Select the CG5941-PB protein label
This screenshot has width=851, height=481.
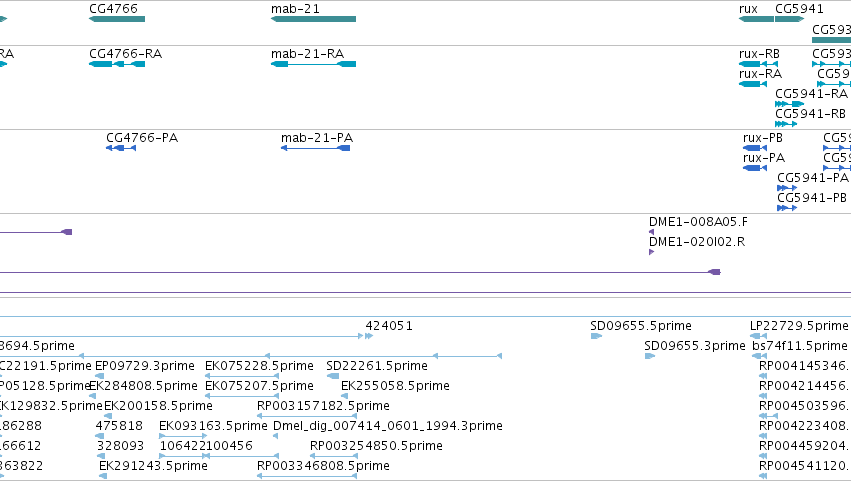(x=812, y=198)
